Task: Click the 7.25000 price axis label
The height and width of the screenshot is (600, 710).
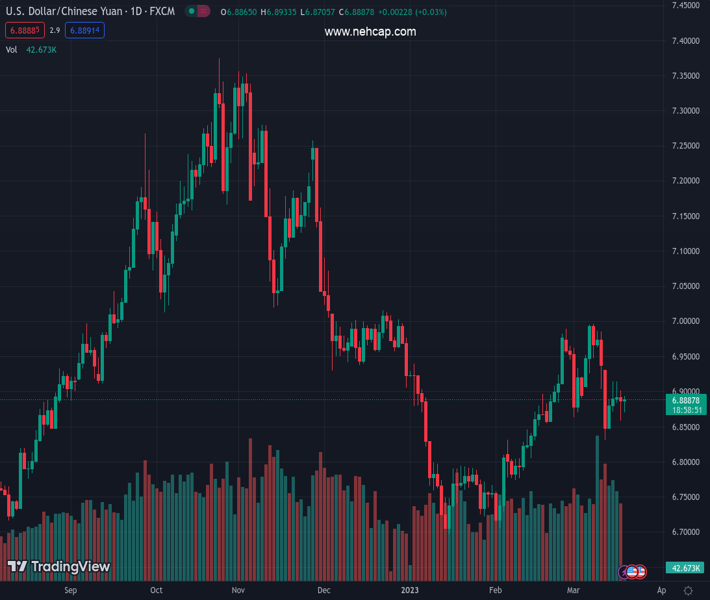Action: pos(686,145)
